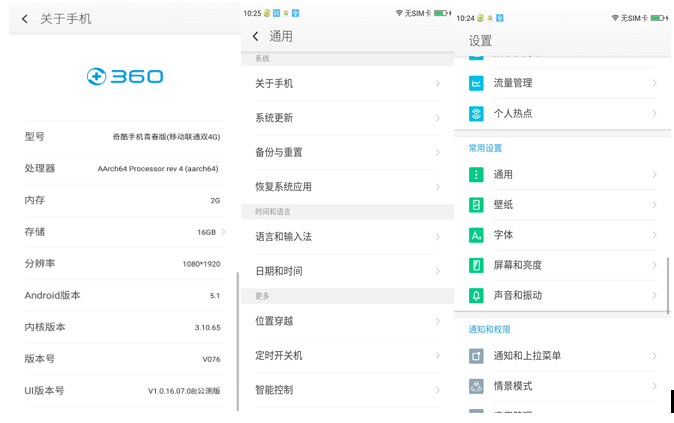674x423 pixels.
Task: Open 恢复系统应用 entry
Action: [x=347, y=187]
